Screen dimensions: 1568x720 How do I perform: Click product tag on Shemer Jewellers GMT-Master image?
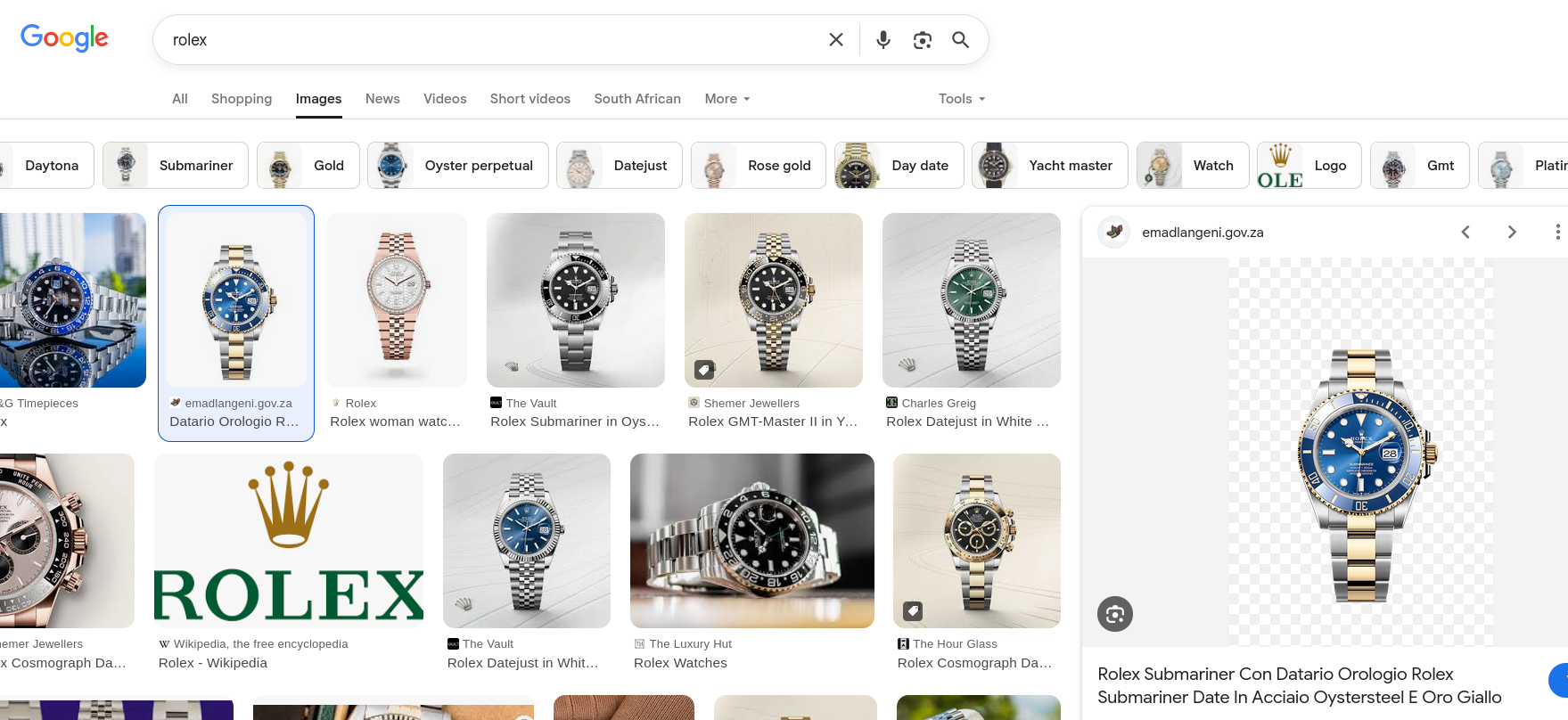click(704, 369)
